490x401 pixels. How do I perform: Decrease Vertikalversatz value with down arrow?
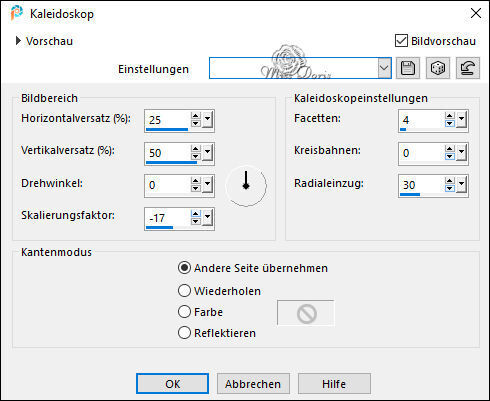pos(196,156)
